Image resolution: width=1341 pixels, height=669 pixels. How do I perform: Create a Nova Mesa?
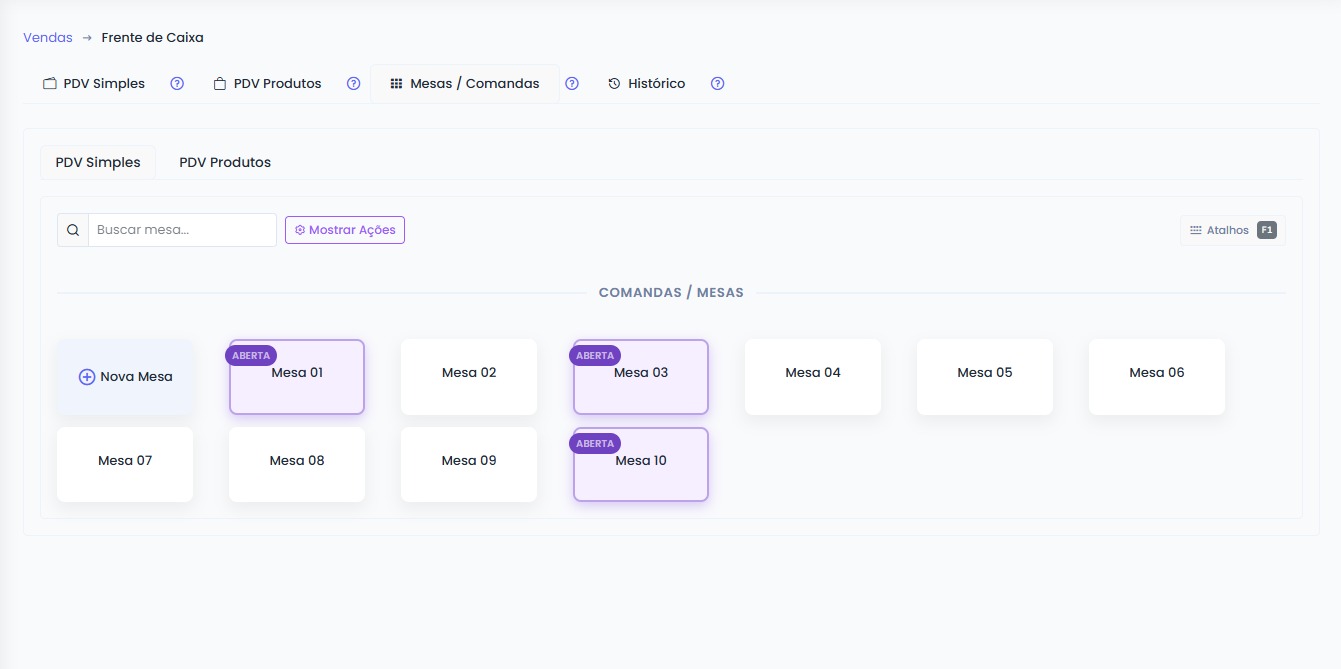click(125, 377)
